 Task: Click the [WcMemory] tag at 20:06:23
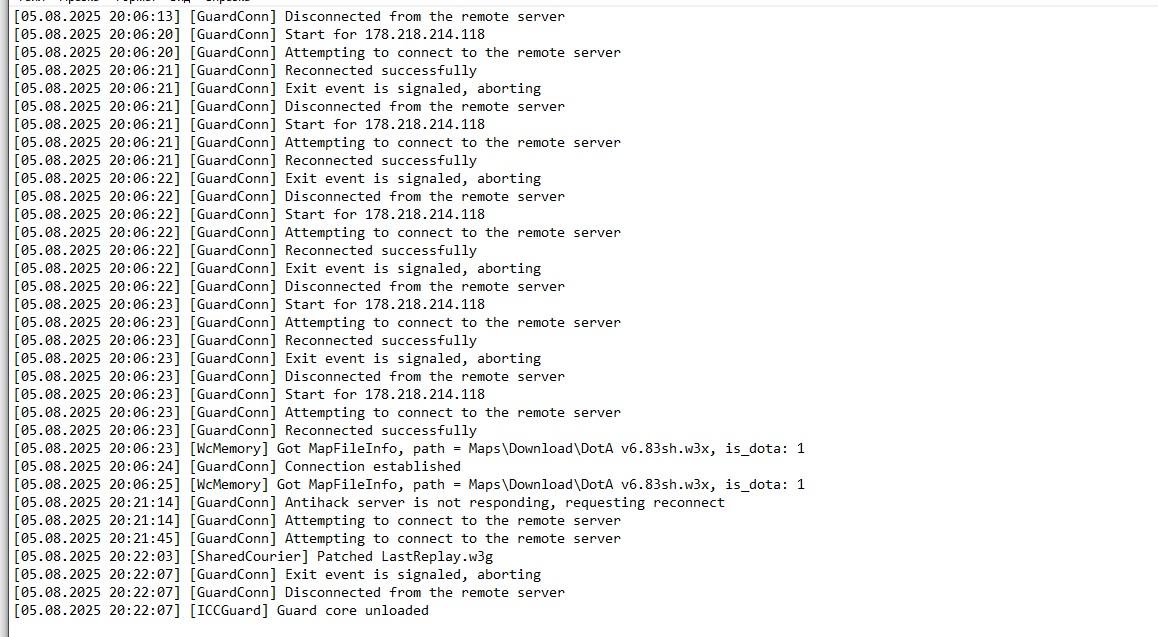[229, 449]
